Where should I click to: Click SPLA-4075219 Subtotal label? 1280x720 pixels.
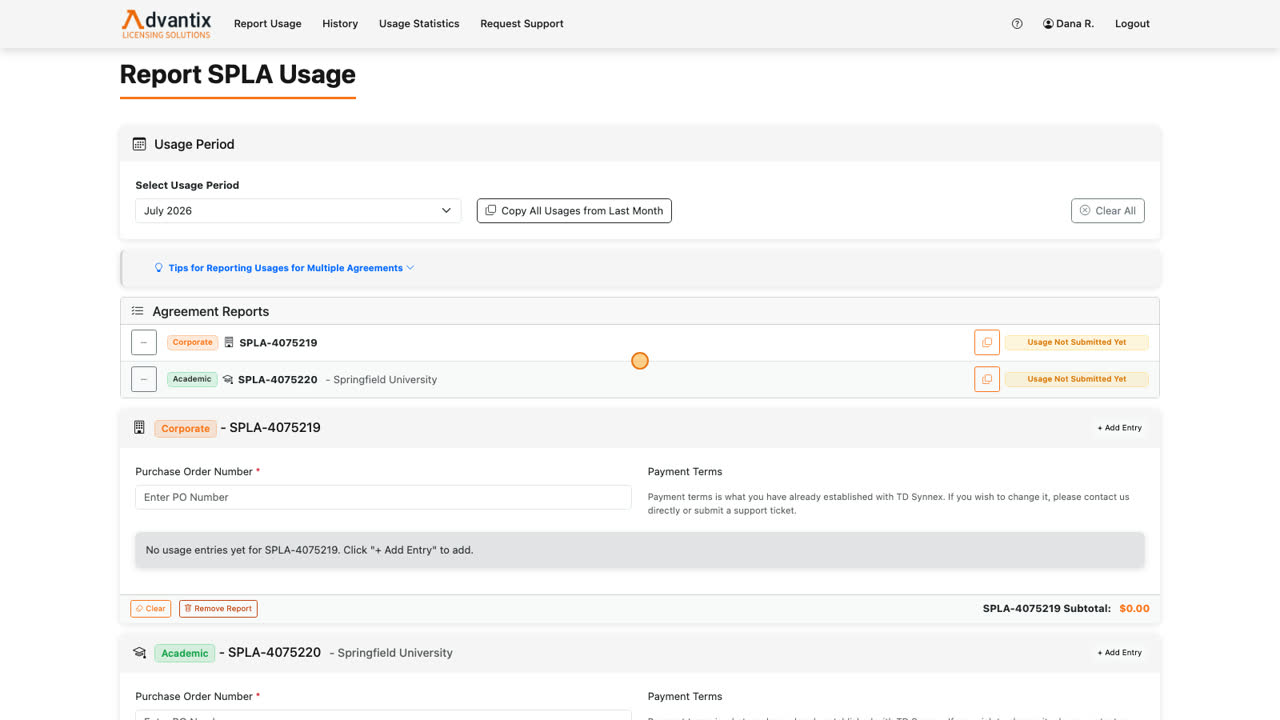[1046, 608]
